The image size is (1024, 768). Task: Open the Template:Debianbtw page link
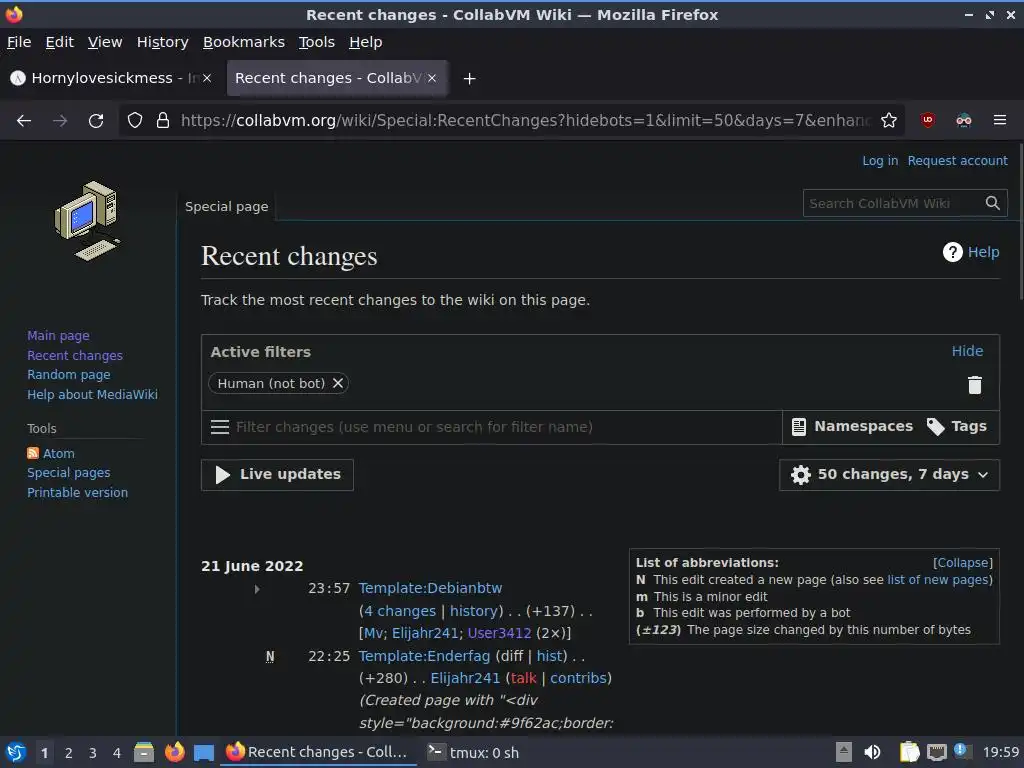point(430,588)
